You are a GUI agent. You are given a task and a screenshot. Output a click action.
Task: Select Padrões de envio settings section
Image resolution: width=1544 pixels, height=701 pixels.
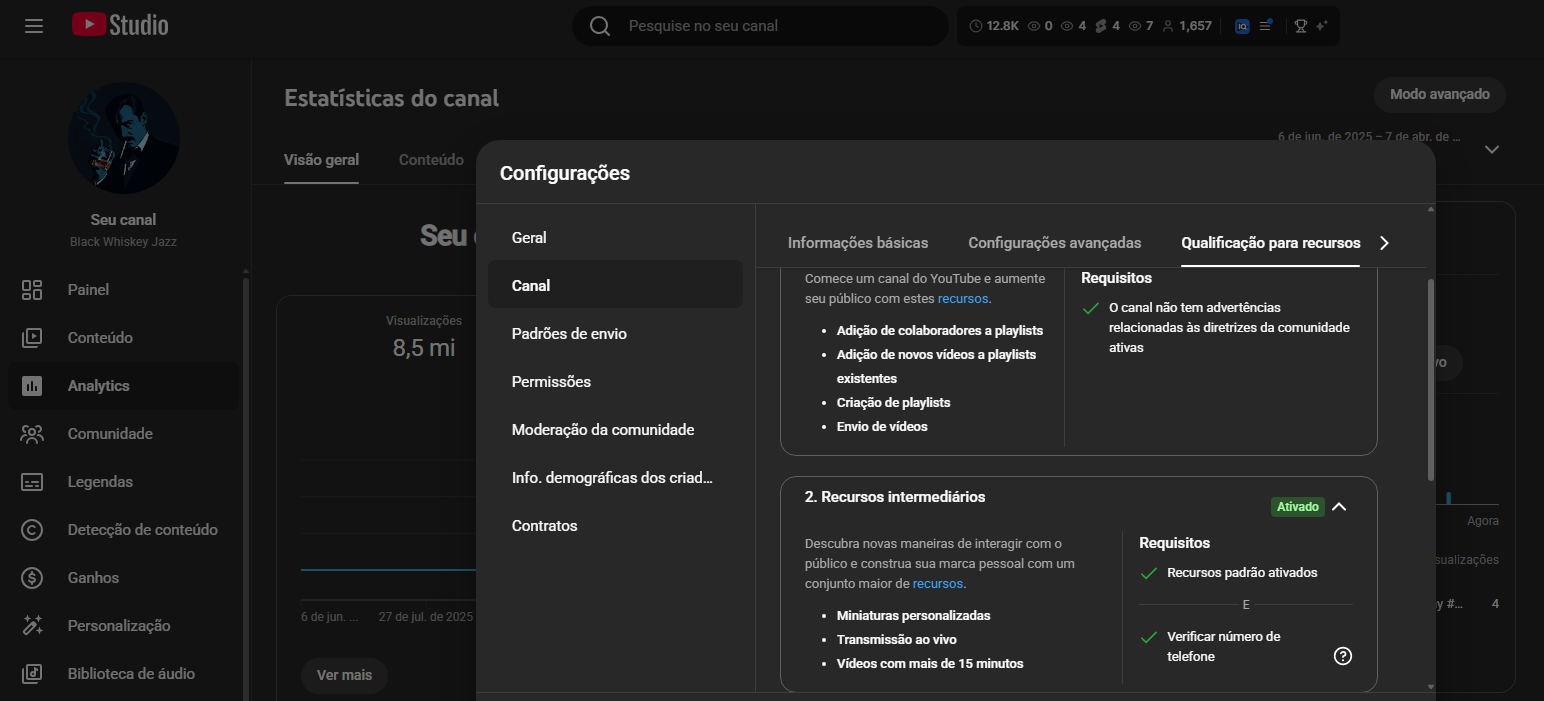coord(569,334)
